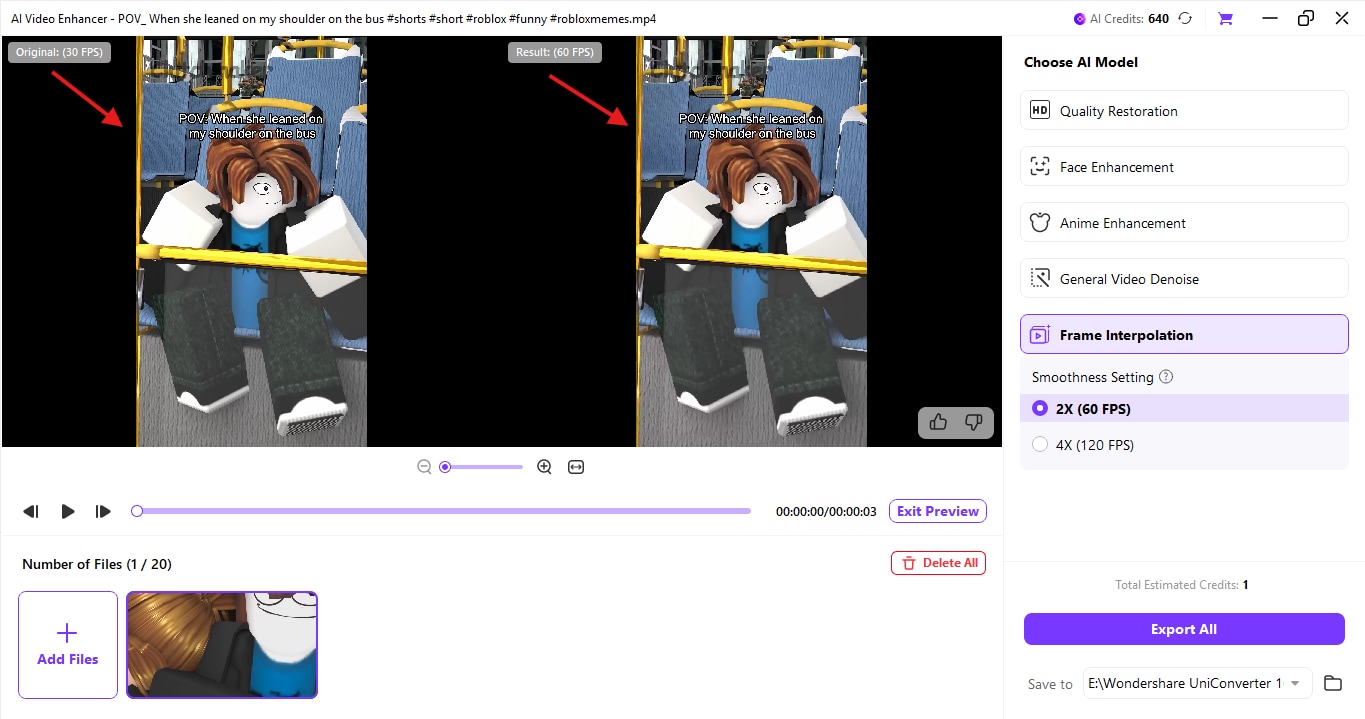This screenshot has height=719, width=1365.
Task: Click the Choose AI Model heading
Action: tap(1081, 62)
